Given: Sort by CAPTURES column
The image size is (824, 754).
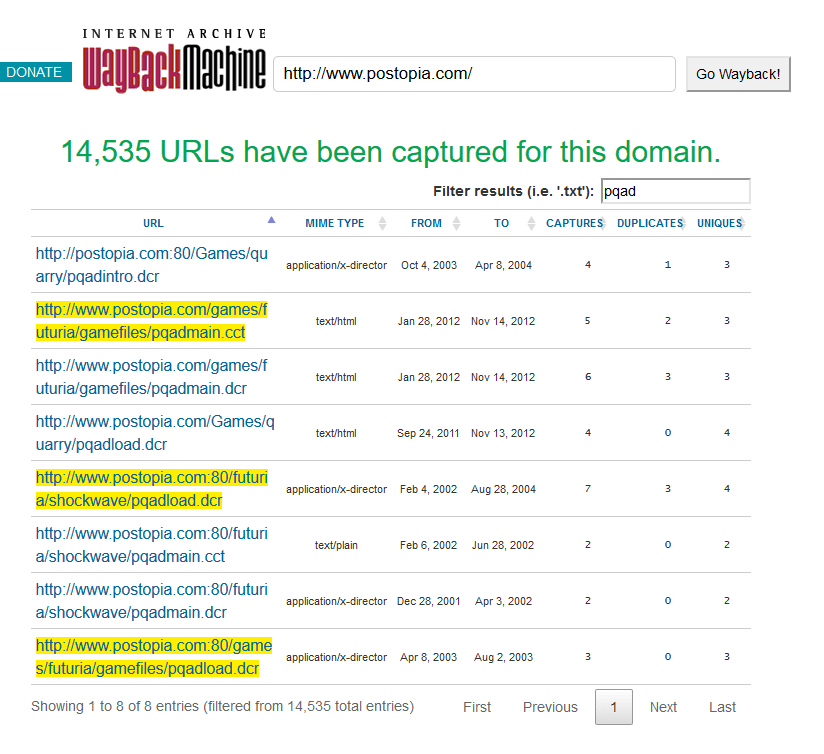Looking at the screenshot, I should 574,223.
